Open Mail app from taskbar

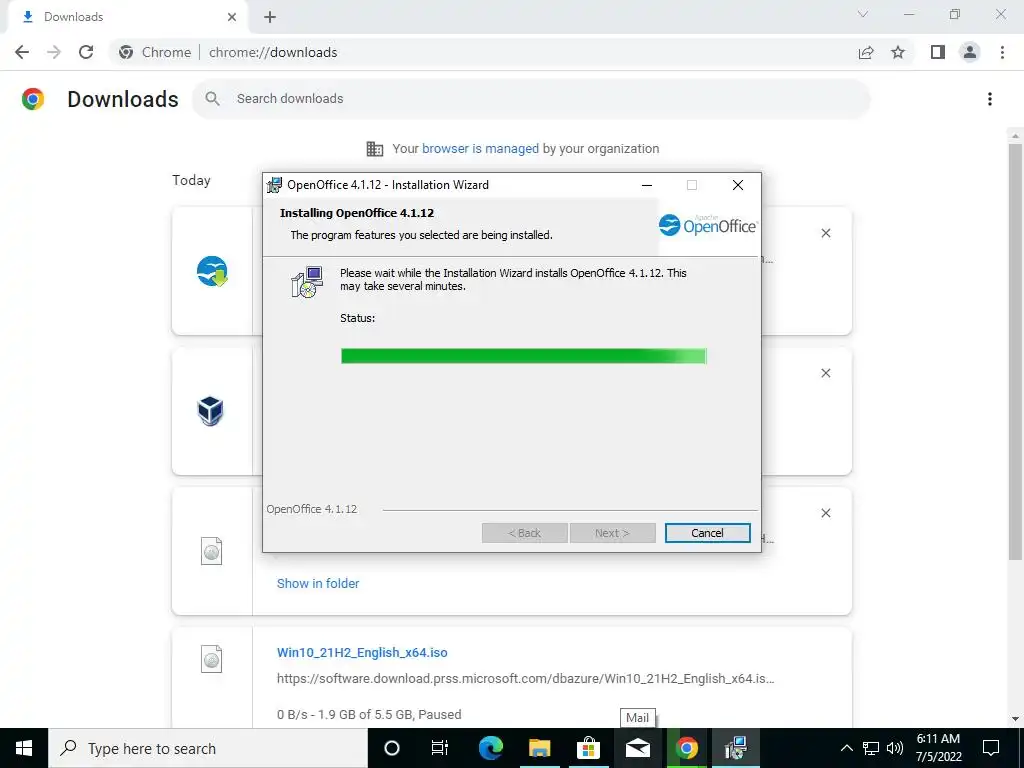coord(637,748)
